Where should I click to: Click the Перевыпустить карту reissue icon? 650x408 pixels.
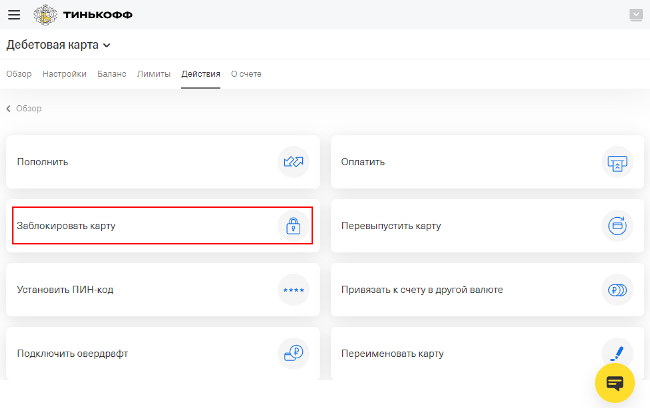(x=617, y=226)
